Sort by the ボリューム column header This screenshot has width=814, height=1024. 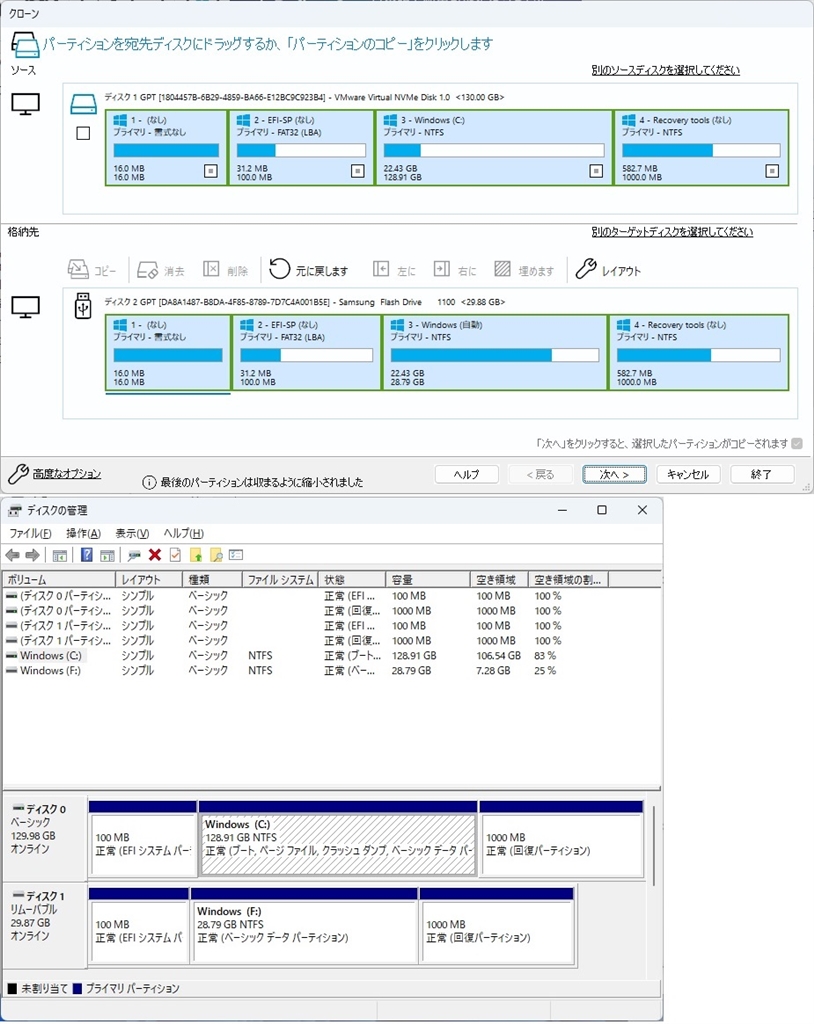59,579
